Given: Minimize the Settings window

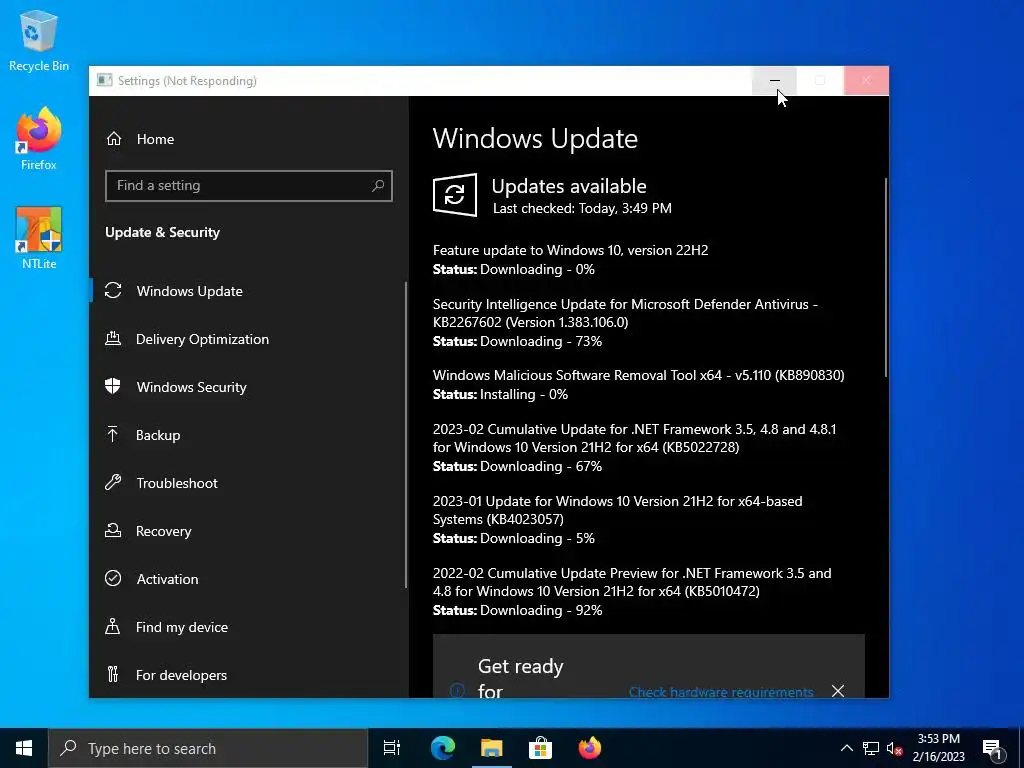Looking at the screenshot, I should tap(775, 81).
